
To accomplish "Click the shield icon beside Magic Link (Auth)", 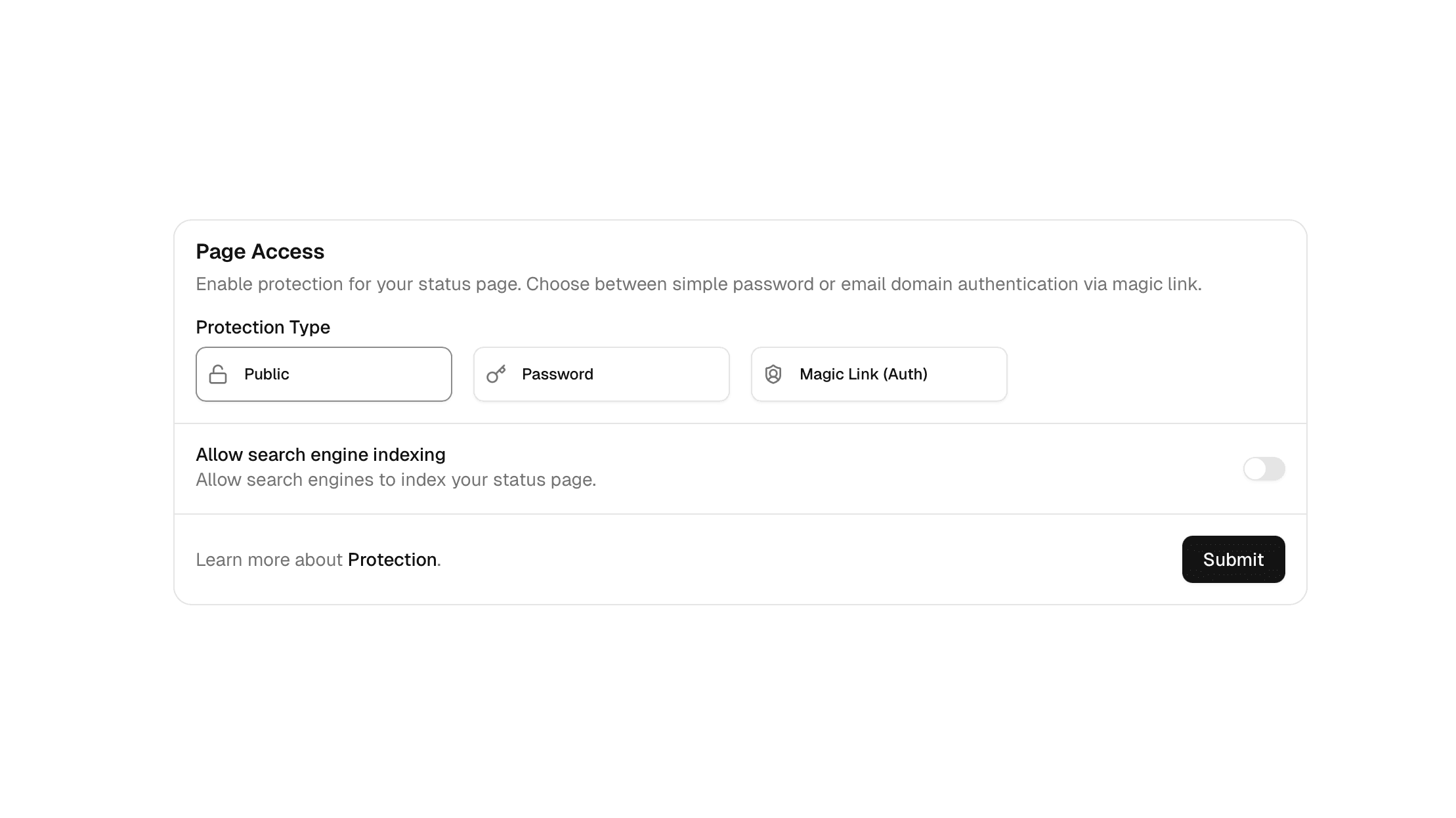I will pos(773,374).
